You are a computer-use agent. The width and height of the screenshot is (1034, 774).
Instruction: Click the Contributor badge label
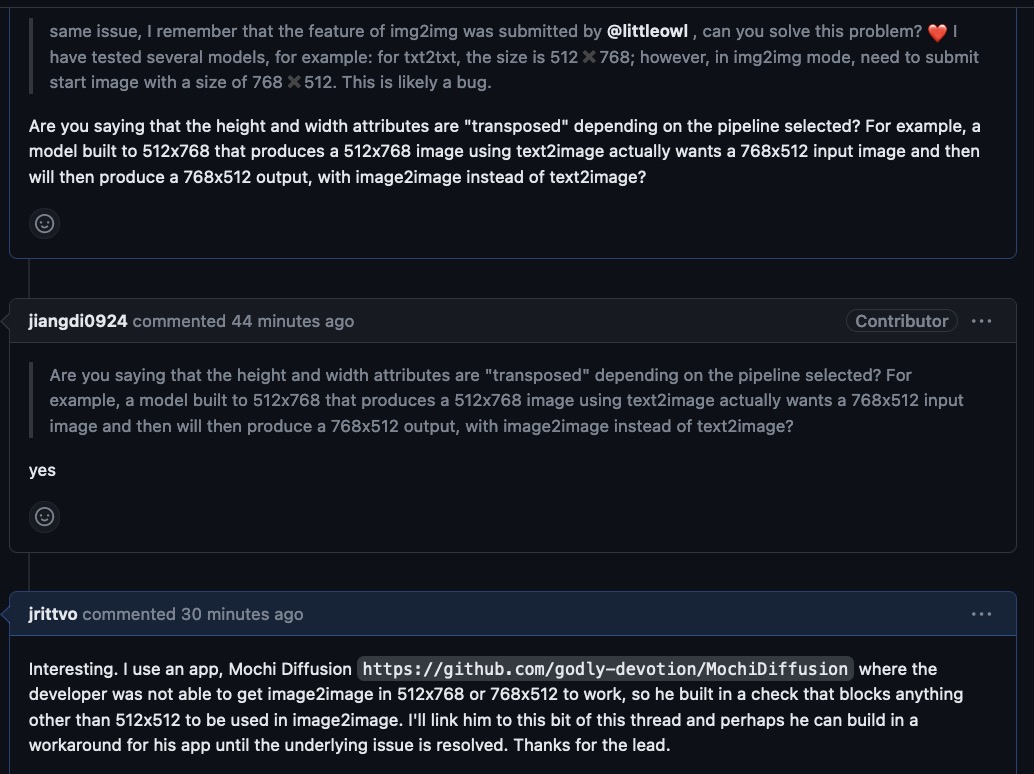tap(900, 320)
